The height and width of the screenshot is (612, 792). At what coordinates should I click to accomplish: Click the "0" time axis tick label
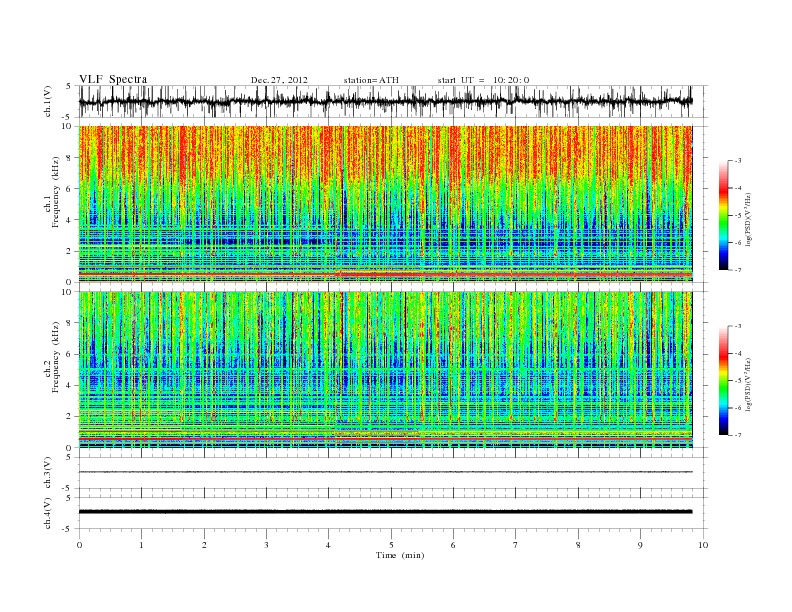79,545
